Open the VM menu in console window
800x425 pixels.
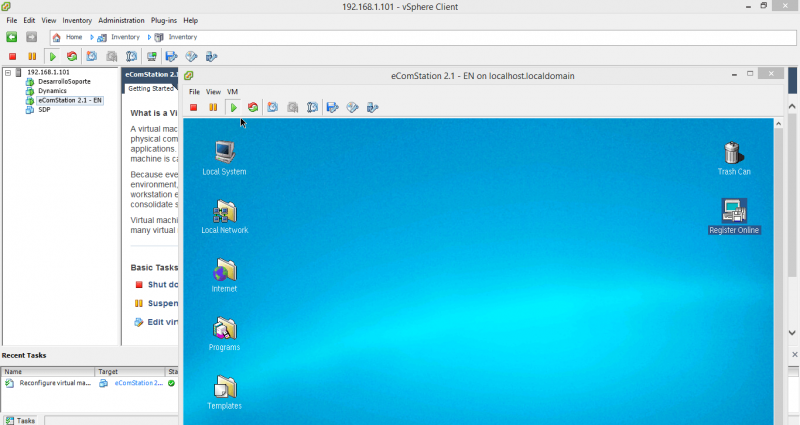pyautogui.click(x=232, y=92)
